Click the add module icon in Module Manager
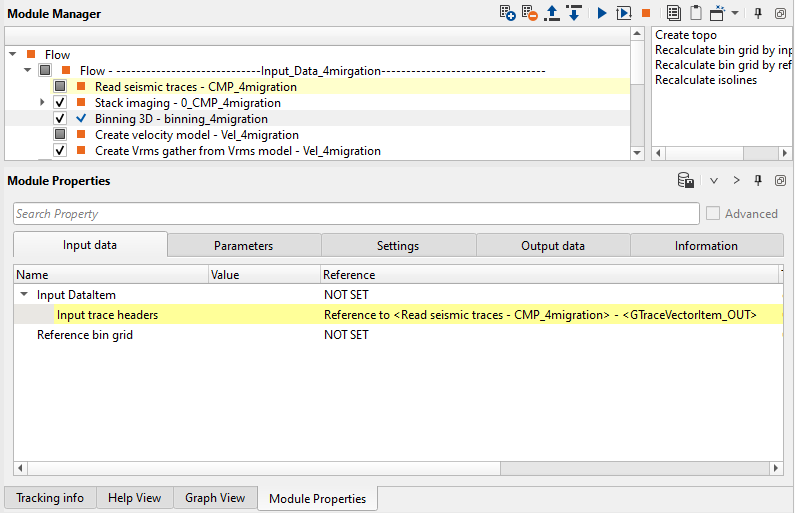795x513 pixels. coord(507,13)
